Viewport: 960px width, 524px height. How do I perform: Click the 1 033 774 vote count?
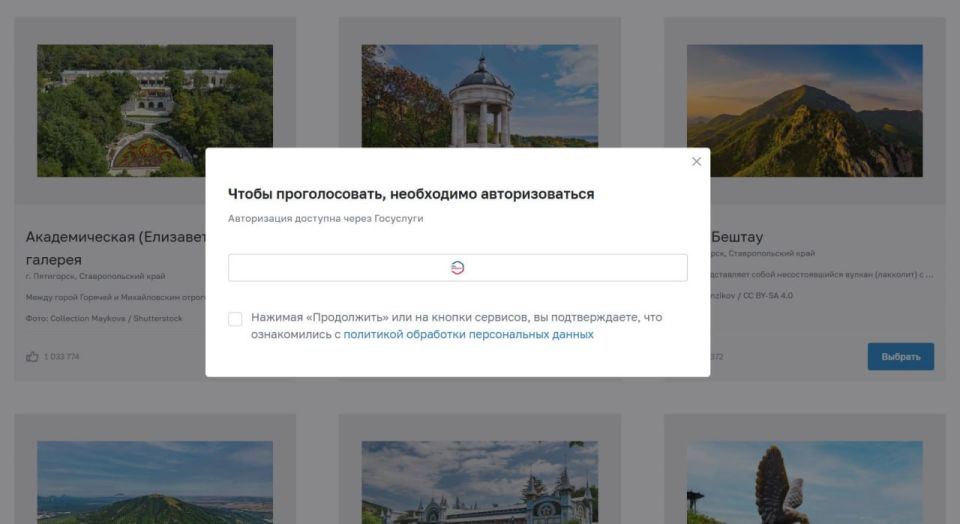coord(62,357)
